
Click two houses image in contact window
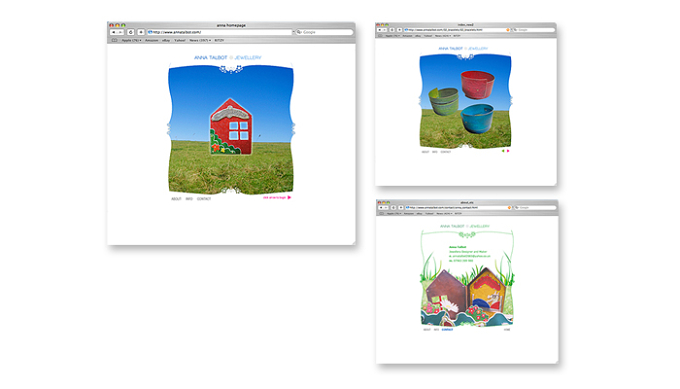[x=467, y=296]
